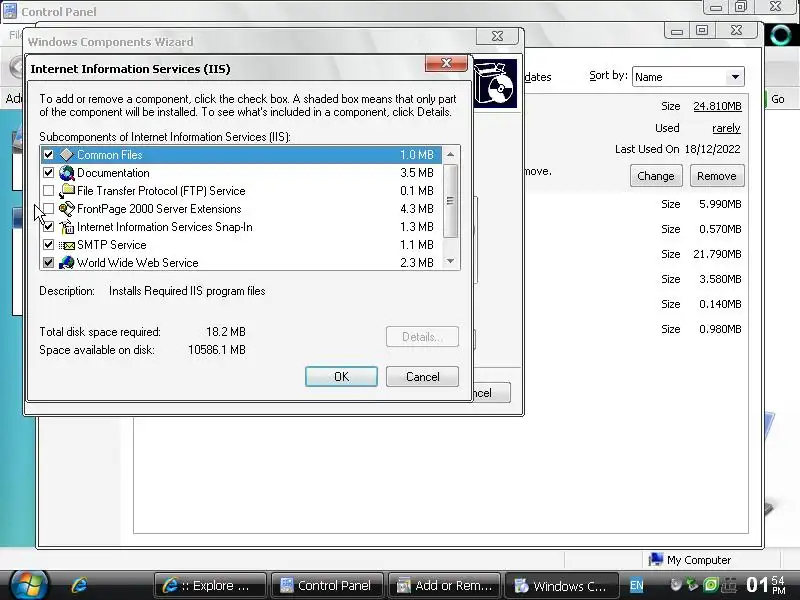The width and height of the screenshot is (800, 600).
Task: Switch to Windows Components taskbar button
Action: [561, 585]
